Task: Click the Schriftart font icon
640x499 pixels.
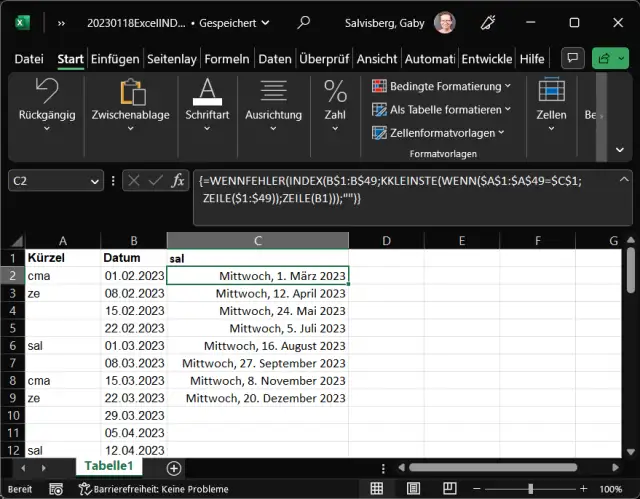Action: tap(207, 92)
